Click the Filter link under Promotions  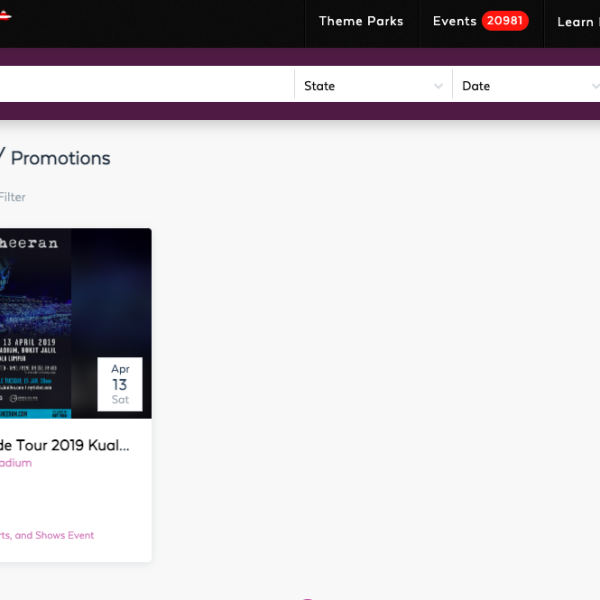12,197
